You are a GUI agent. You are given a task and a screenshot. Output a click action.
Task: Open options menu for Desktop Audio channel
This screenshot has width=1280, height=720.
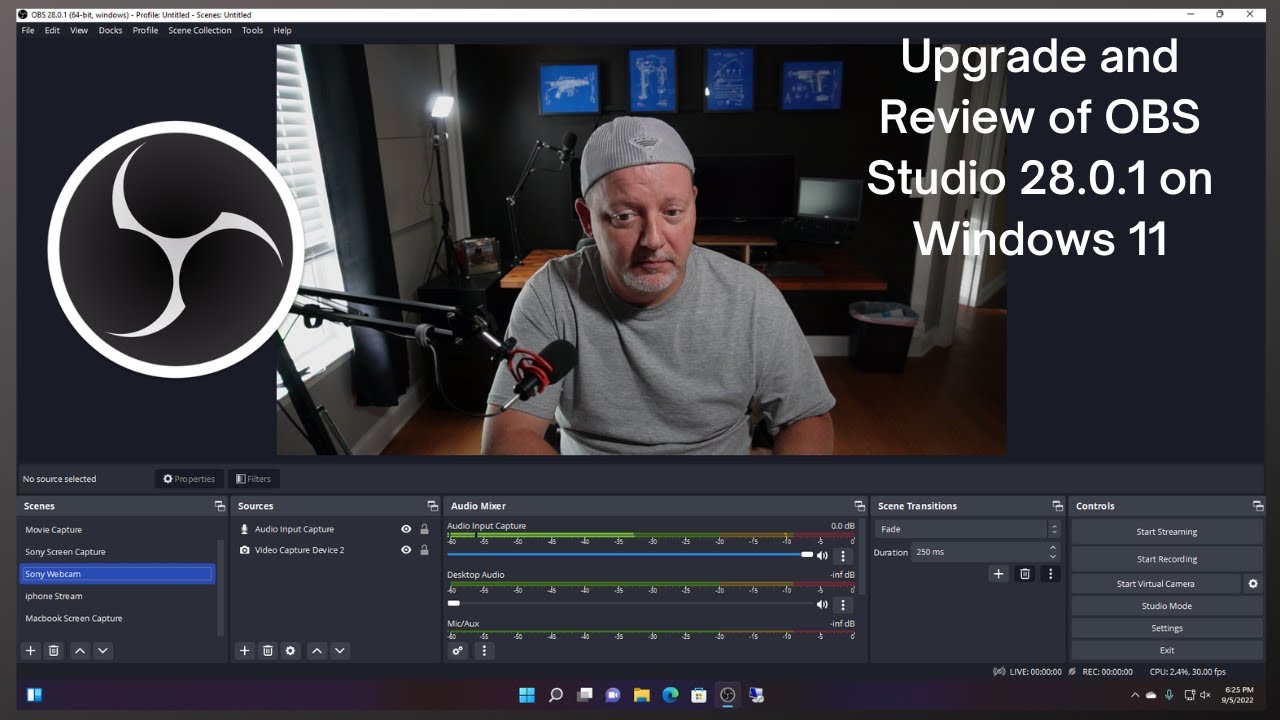coord(843,604)
